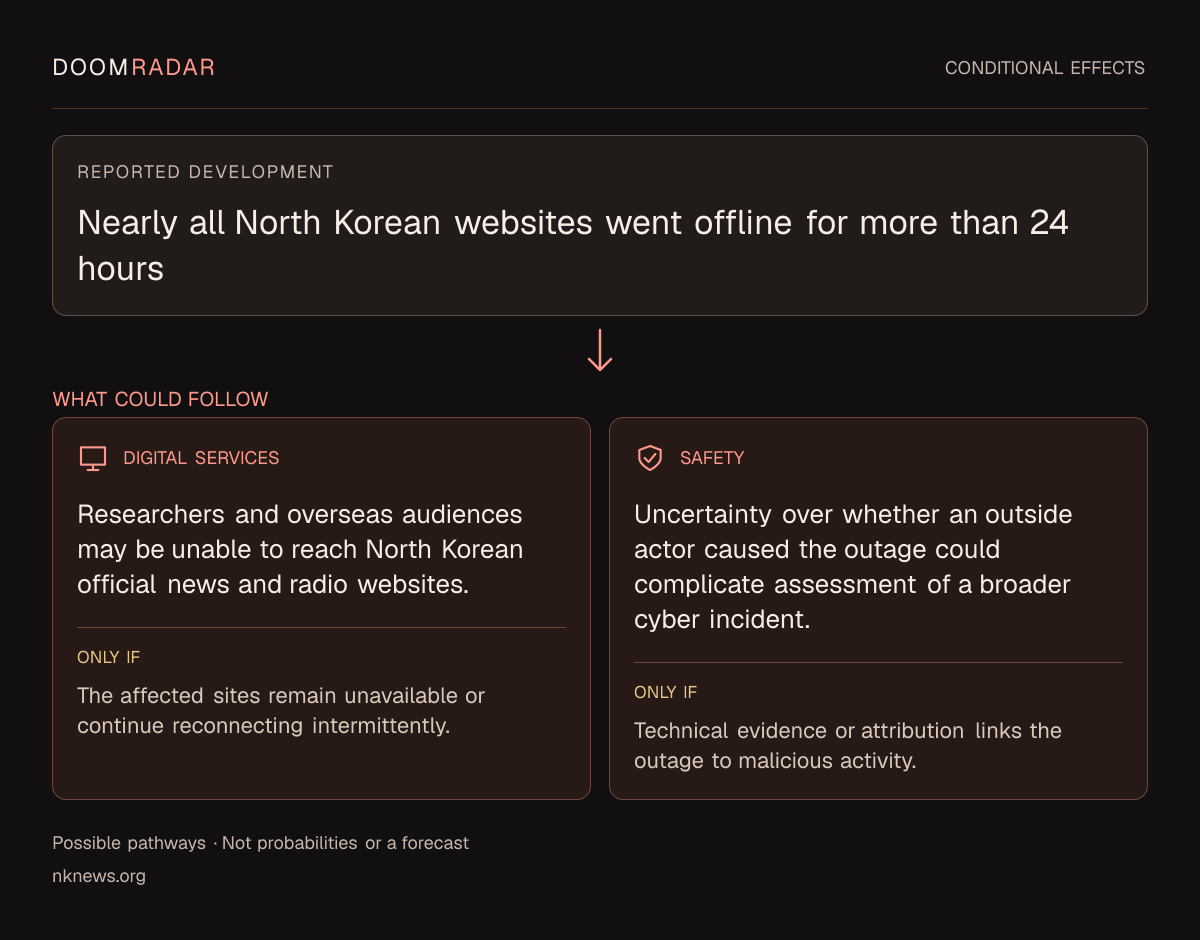Click the monitor icon beside Digital Services
The height and width of the screenshot is (940, 1200).
click(92, 458)
